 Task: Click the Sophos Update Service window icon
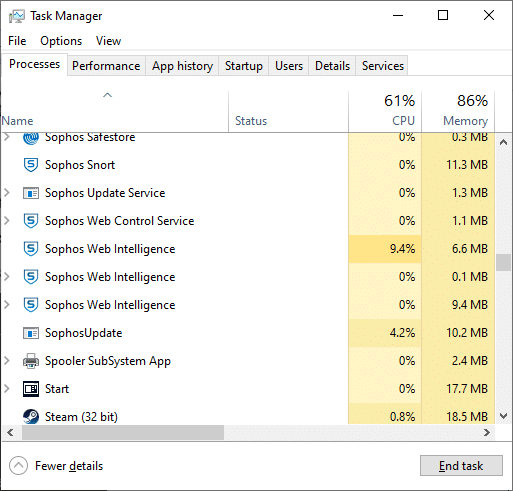tap(31, 193)
